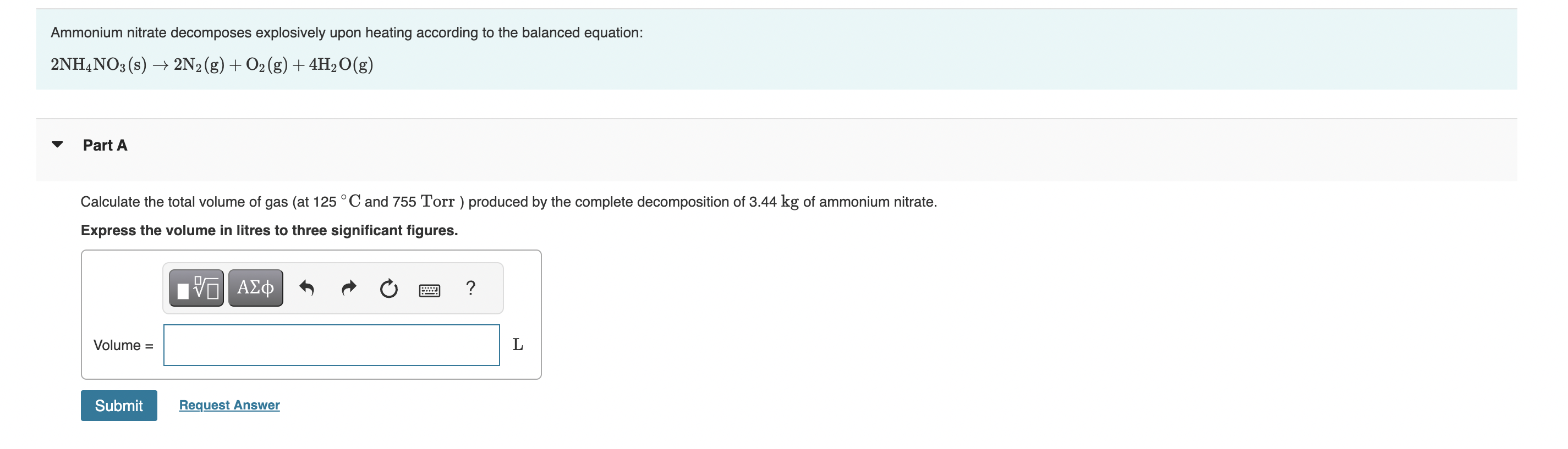Click the Part A header label
Screen dimensions: 1568x449
point(105,144)
